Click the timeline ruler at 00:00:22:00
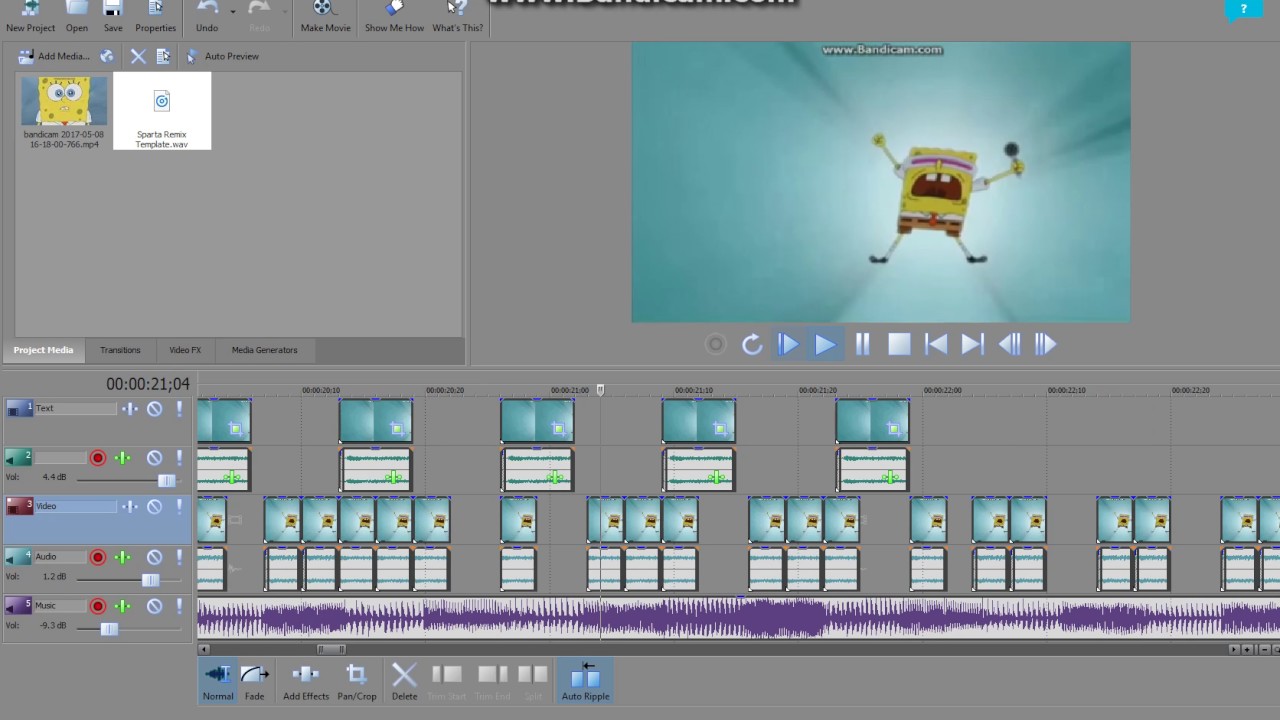The image size is (1280, 720). (x=942, y=390)
